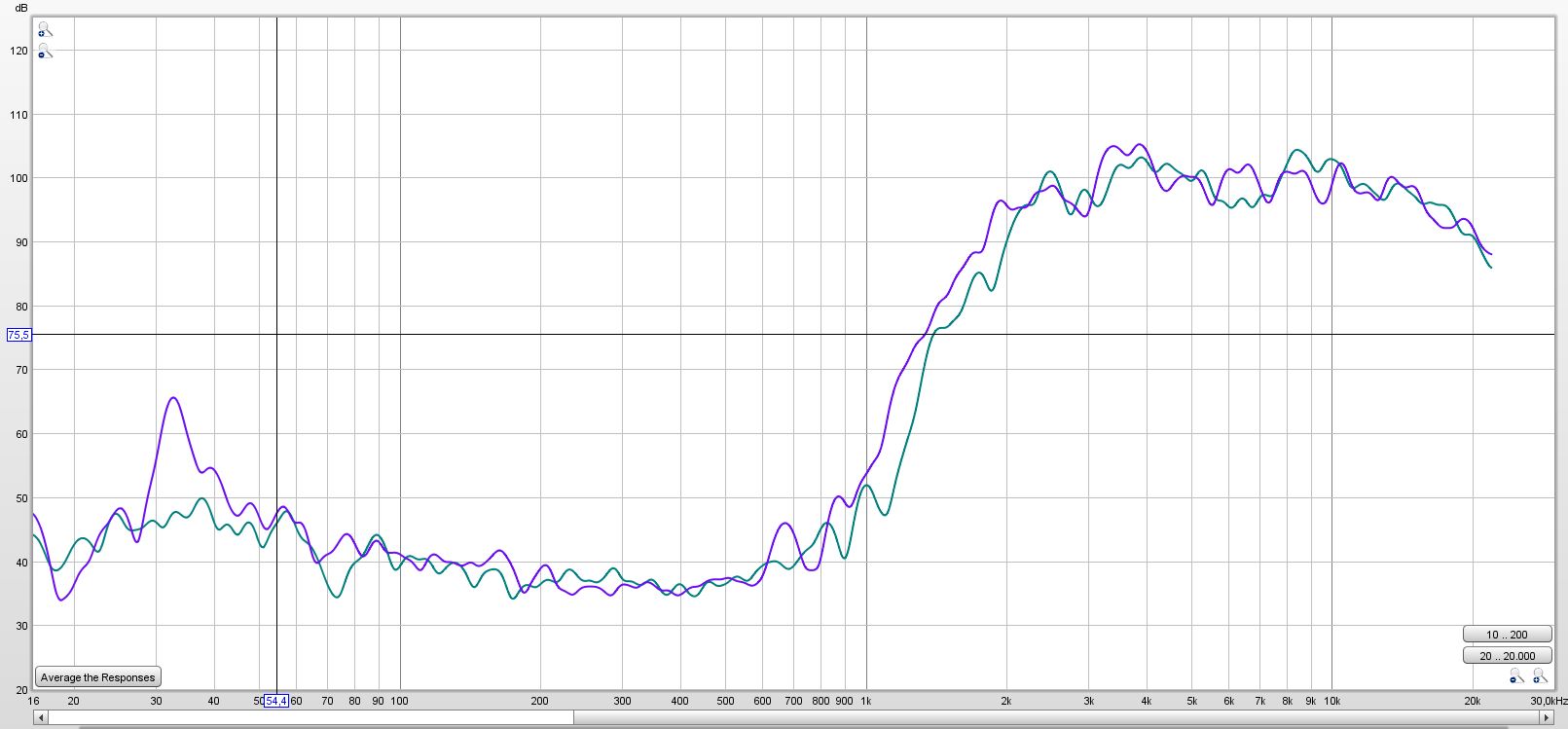
Task: Click the 110 dB axis label
Action: click(18, 115)
